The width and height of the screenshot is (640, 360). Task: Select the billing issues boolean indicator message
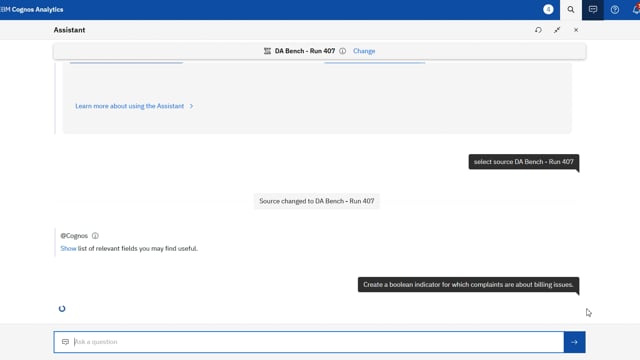coord(468,284)
